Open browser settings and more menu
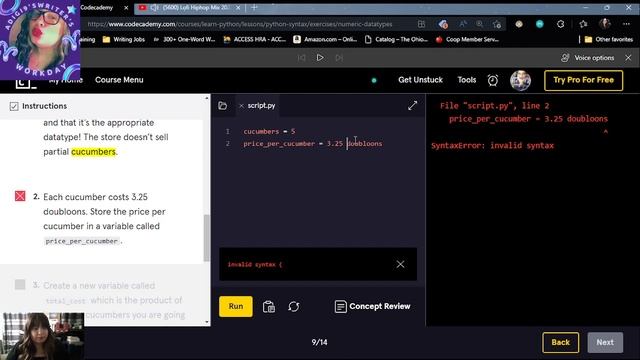Viewport: 640px width, 360px height. pyautogui.click(x=626, y=24)
